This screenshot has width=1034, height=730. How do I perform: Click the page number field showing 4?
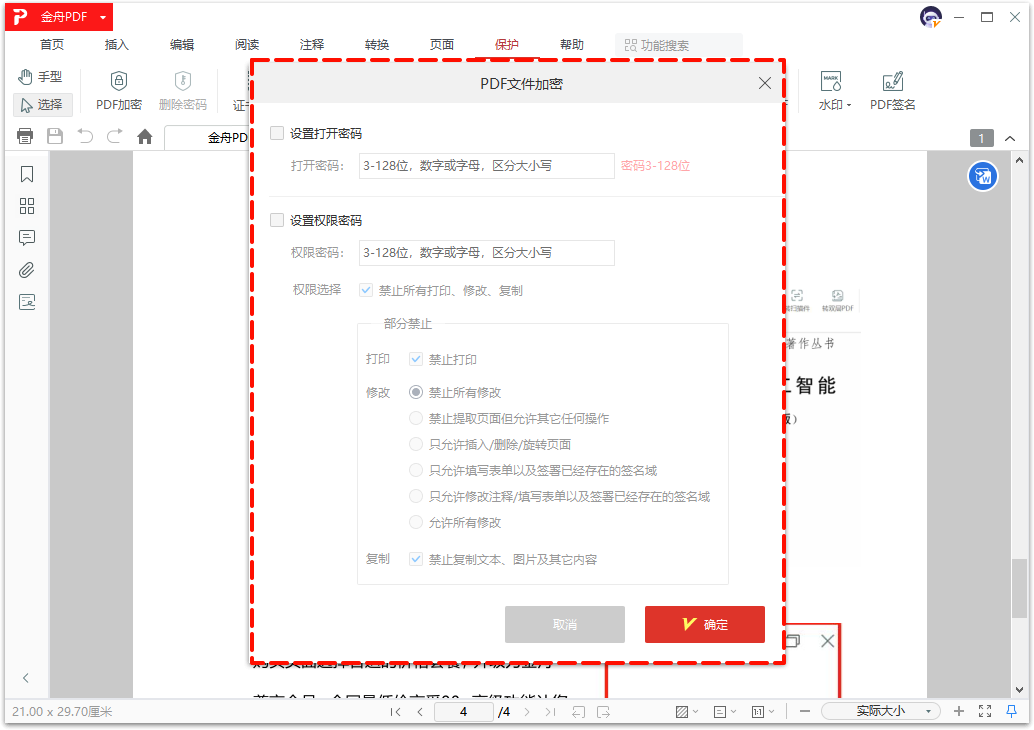[x=464, y=712]
